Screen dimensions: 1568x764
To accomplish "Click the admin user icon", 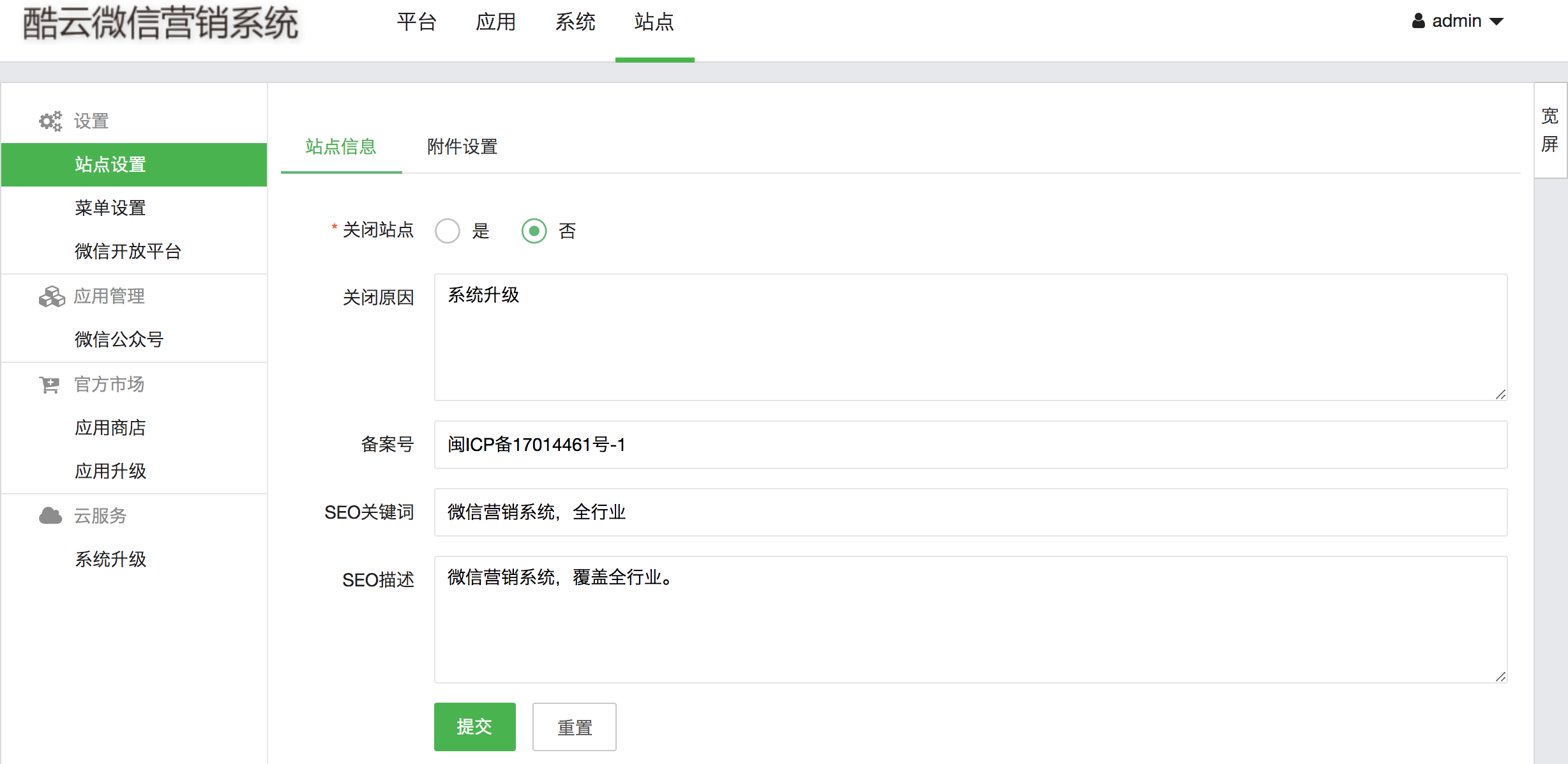I will [x=1418, y=21].
